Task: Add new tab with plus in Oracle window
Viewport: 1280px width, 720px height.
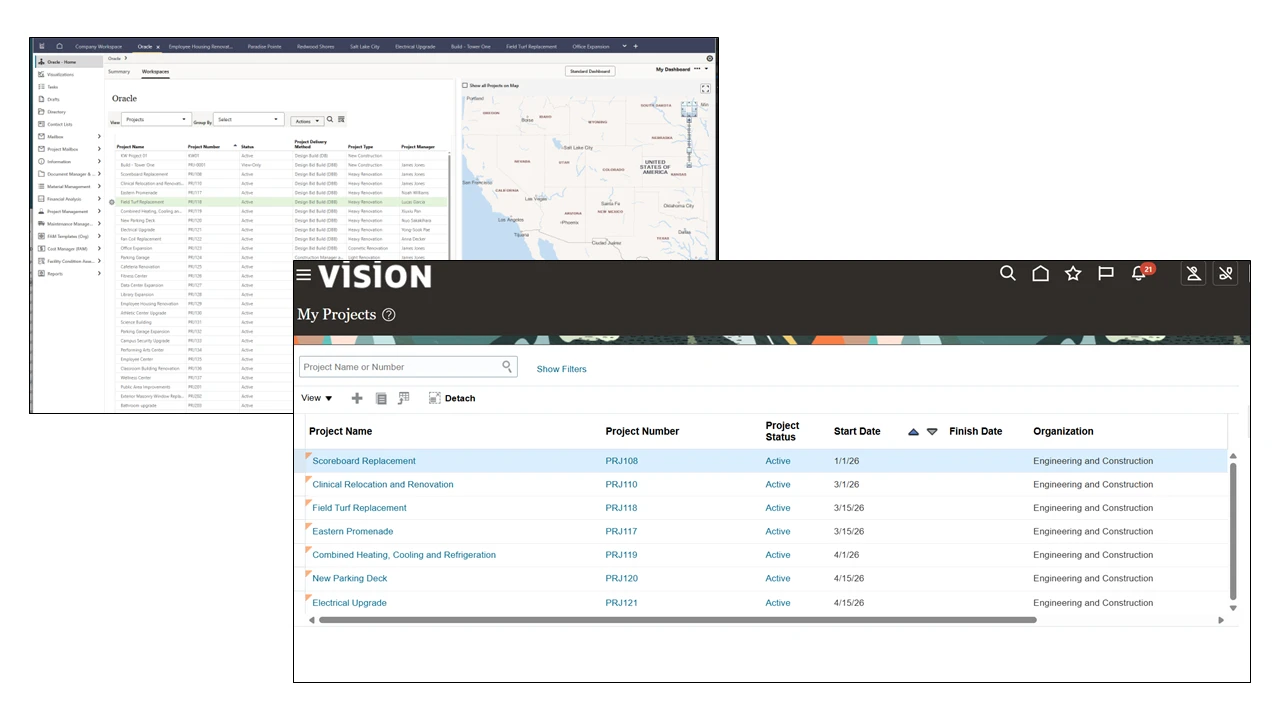Action: click(x=635, y=46)
